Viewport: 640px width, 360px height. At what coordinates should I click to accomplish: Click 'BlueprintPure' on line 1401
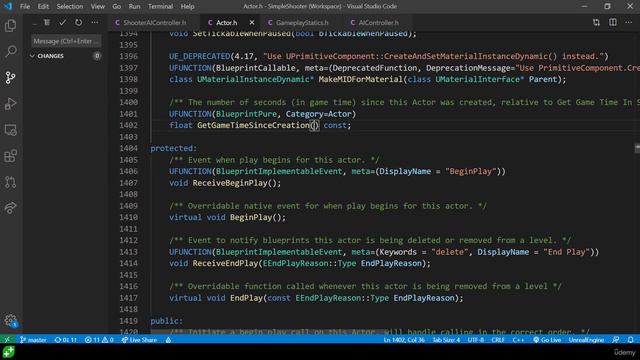[x=246, y=114]
